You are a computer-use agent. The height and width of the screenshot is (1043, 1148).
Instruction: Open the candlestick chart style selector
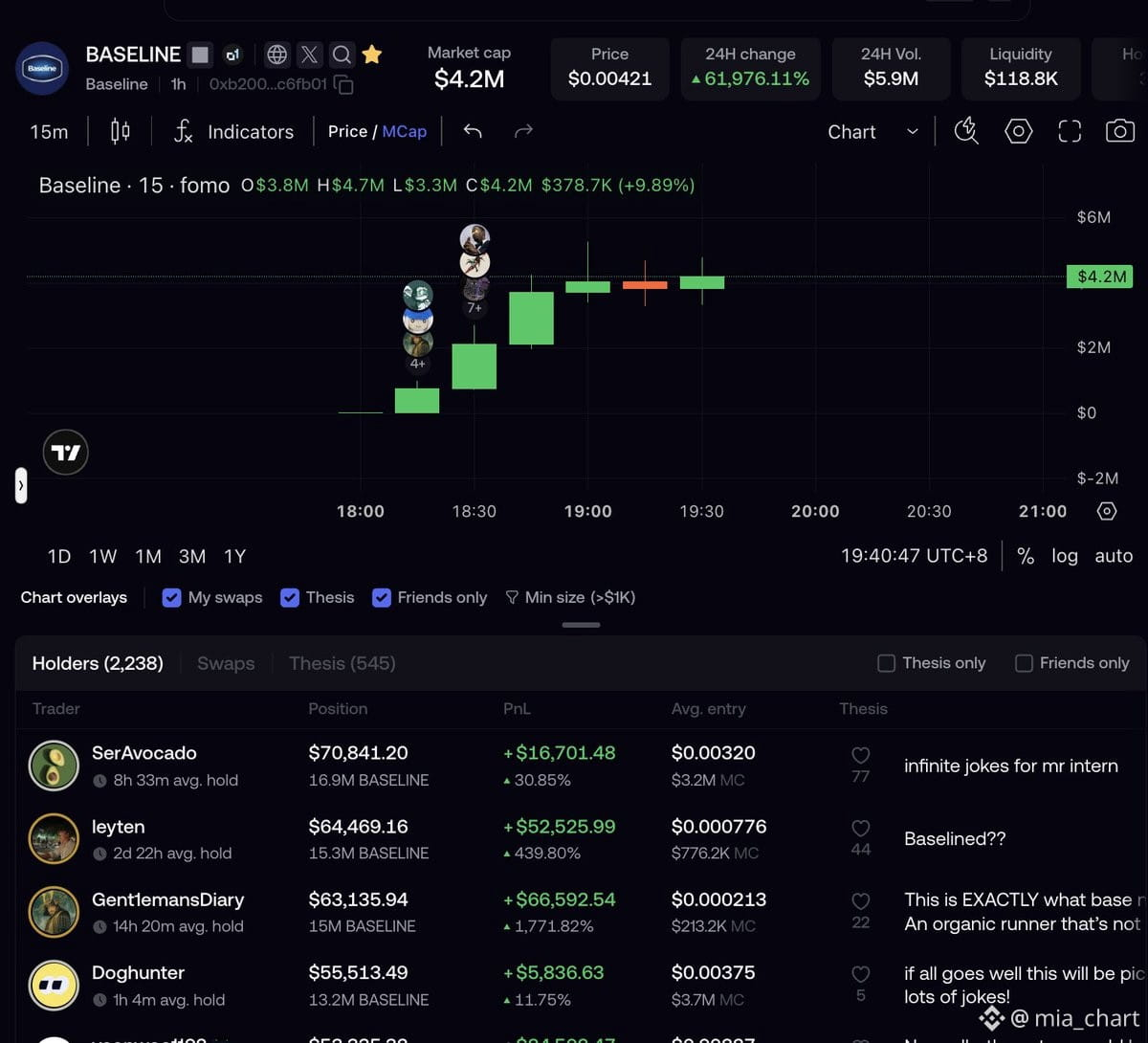coord(121,131)
